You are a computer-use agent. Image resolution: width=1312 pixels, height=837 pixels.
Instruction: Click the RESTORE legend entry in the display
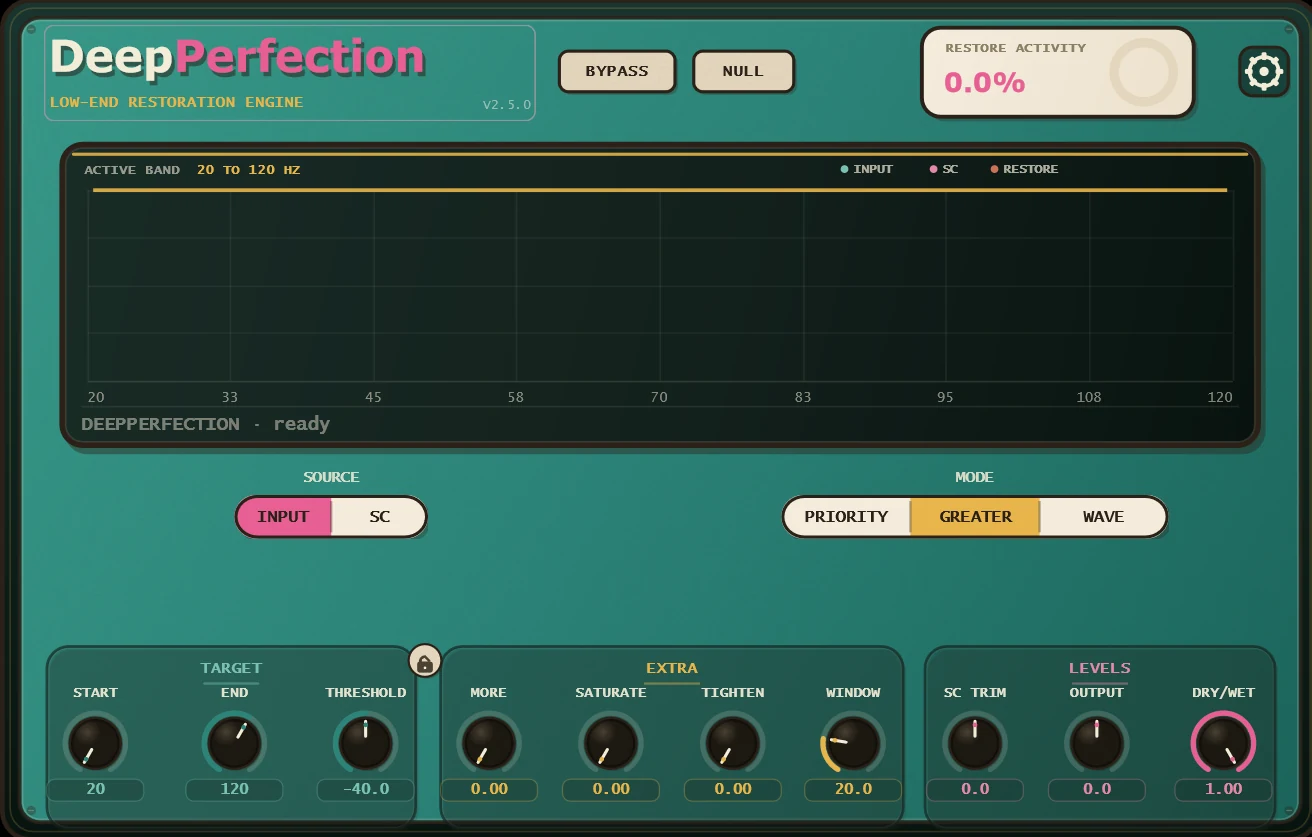1025,169
